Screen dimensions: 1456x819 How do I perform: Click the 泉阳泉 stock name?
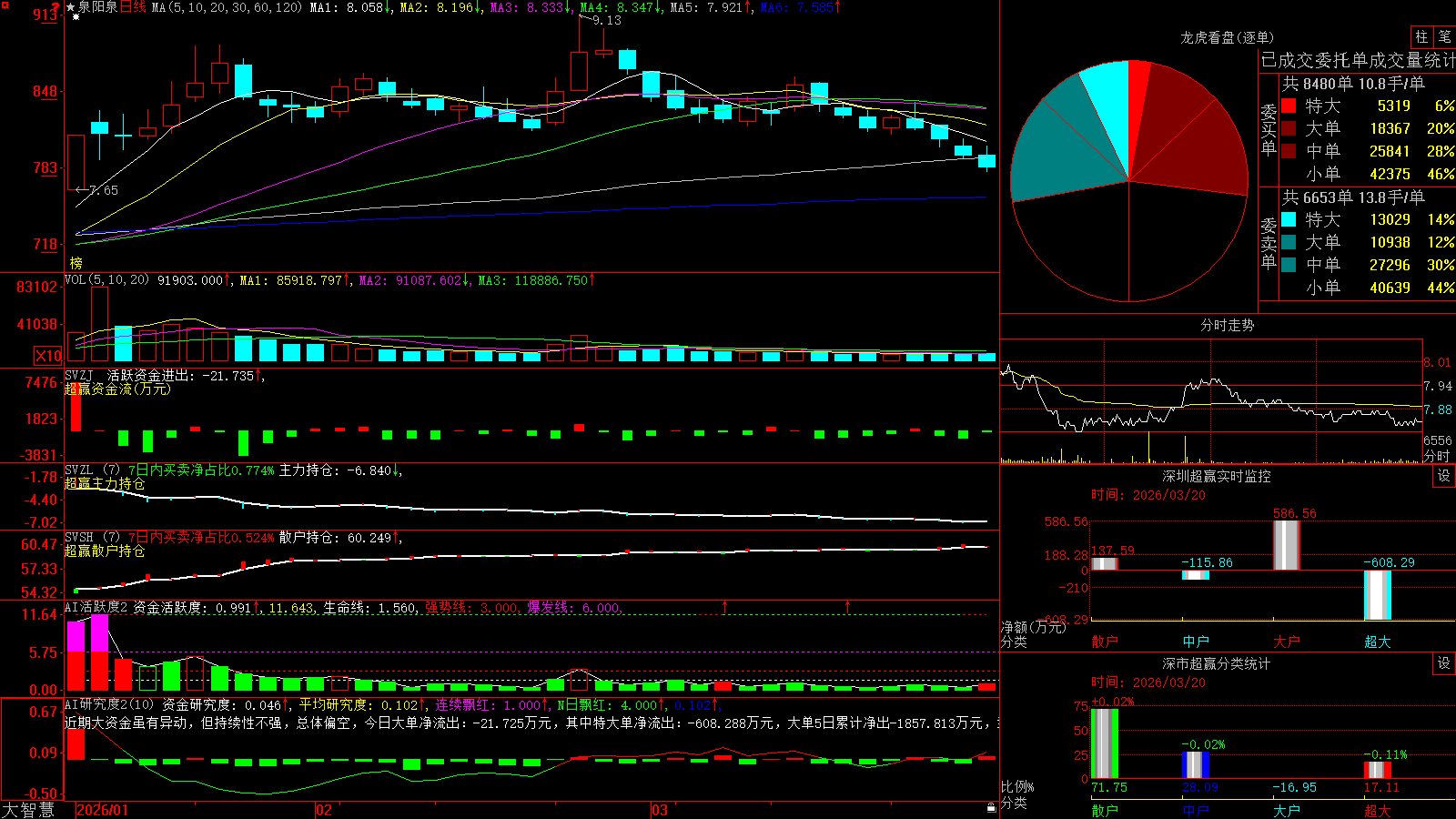pyautogui.click(x=97, y=7)
